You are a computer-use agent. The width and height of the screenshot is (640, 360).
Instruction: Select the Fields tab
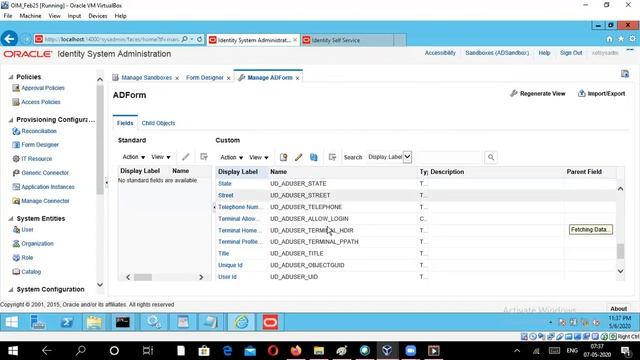pyautogui.click(x=125, y=123)
